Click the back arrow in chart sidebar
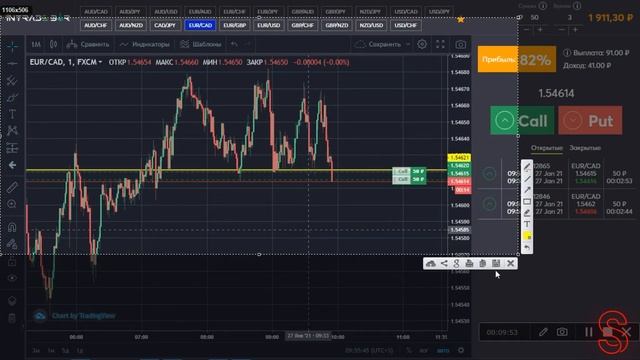The height and width of the screenshot is (360, 640). (x=12, y=165)
